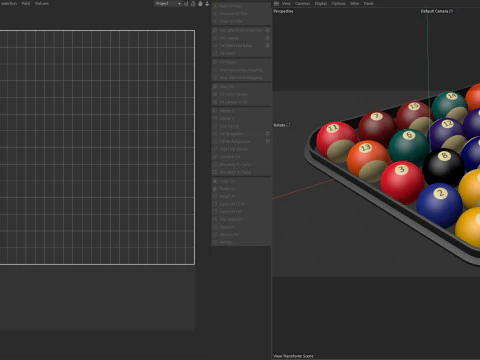This screenshot has height=360, width=480.
Task: Open the Selection menu in UV editor
Action: 8,3
